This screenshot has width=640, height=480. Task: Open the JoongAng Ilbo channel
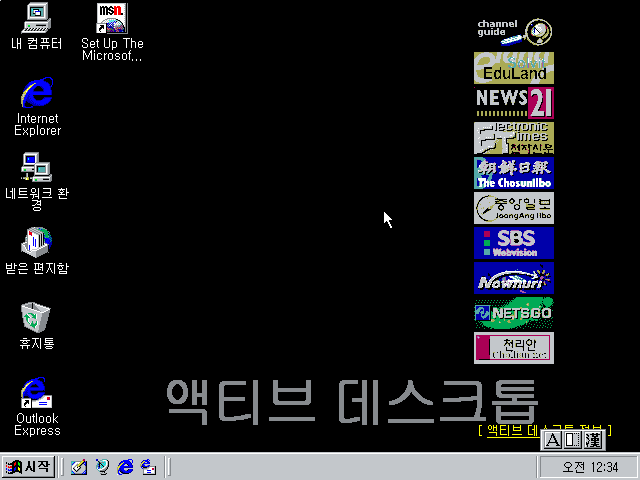point(514,208)
